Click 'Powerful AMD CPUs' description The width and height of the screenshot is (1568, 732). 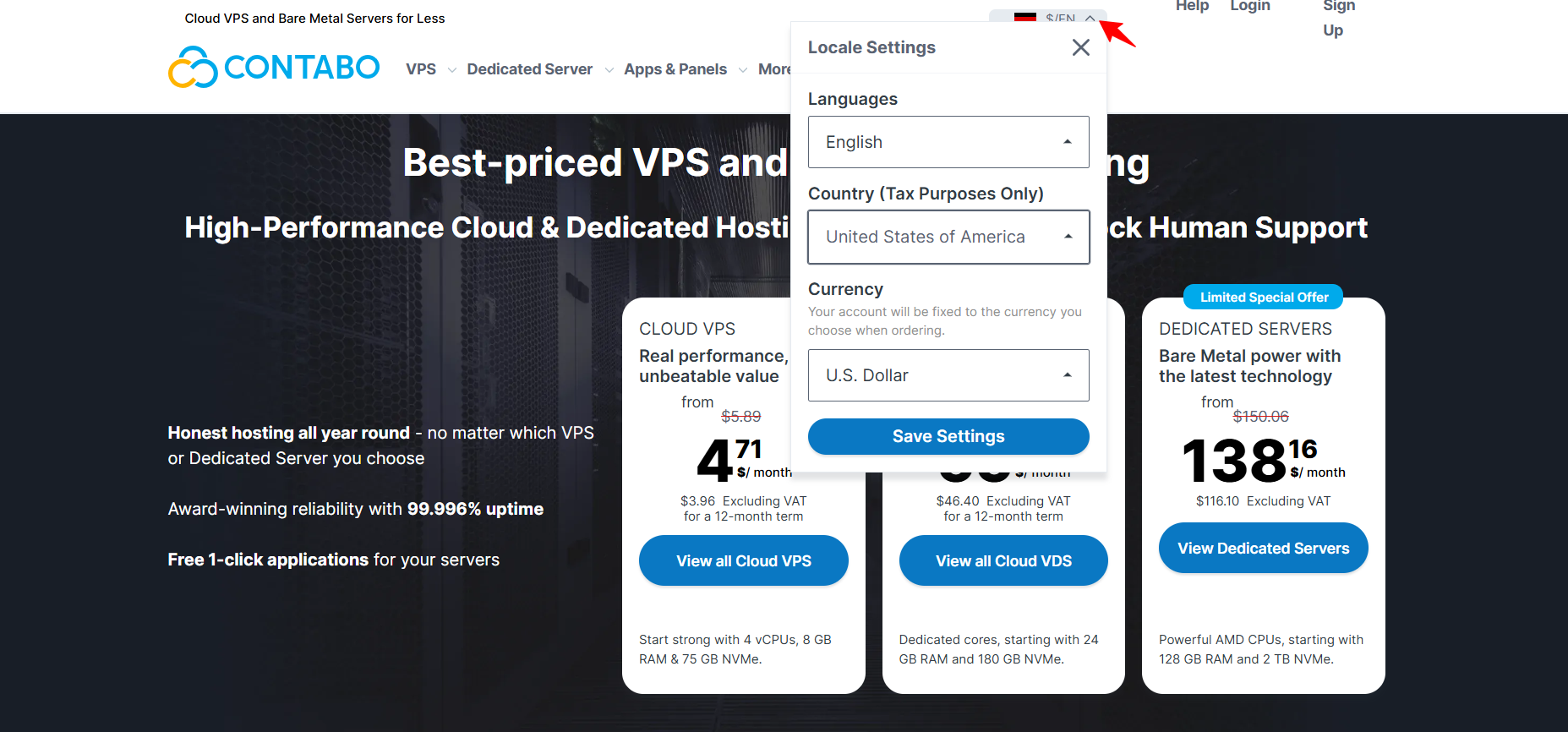click(1261, 649)
